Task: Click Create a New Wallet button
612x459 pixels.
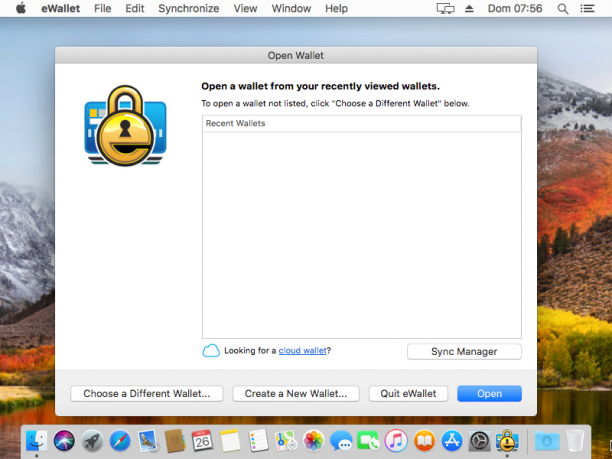Action: click(296, 393)
